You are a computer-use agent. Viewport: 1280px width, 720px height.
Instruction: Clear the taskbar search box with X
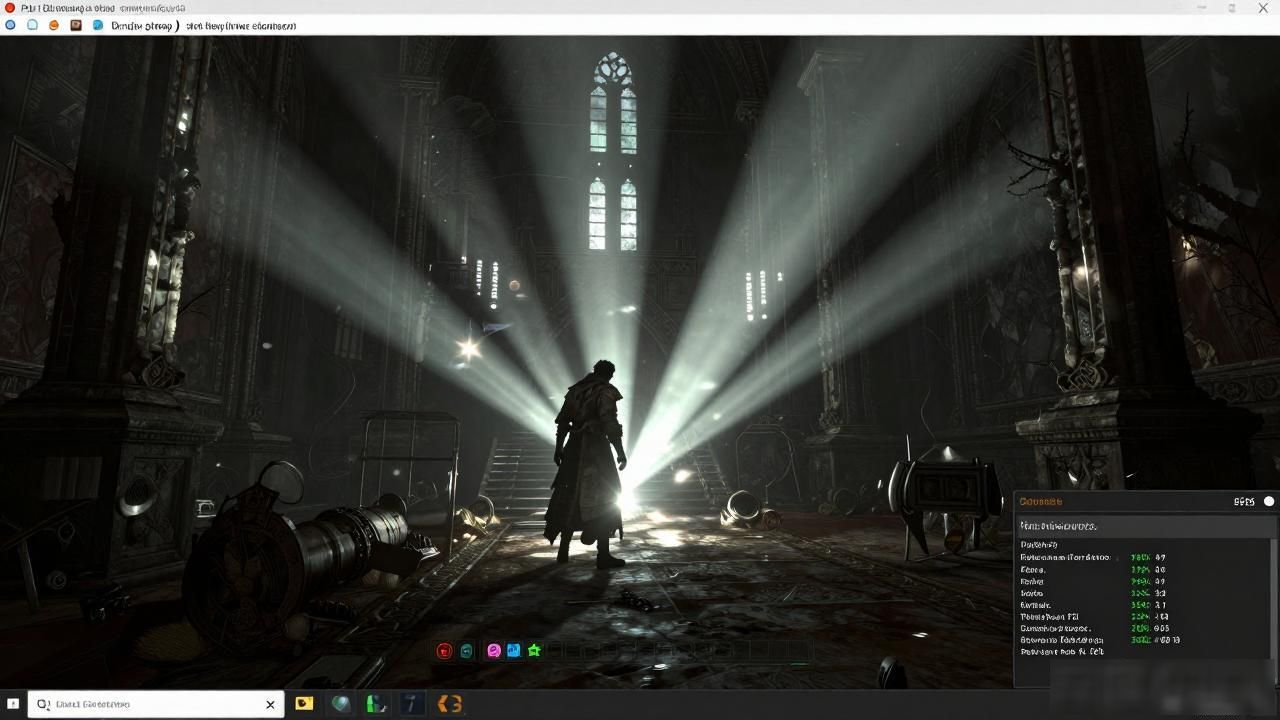(x=270, y=705)
